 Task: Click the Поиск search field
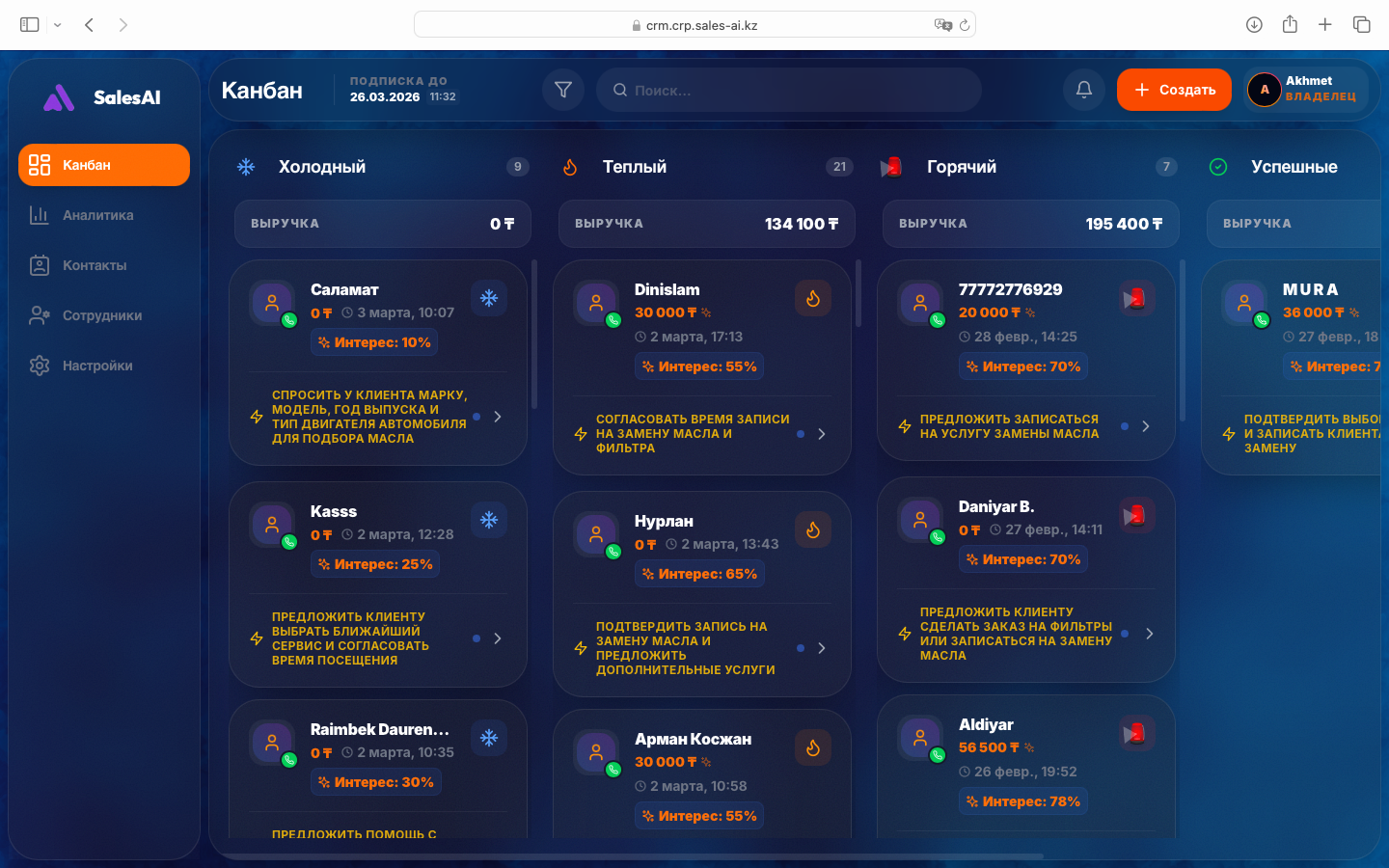coord(789,90)
